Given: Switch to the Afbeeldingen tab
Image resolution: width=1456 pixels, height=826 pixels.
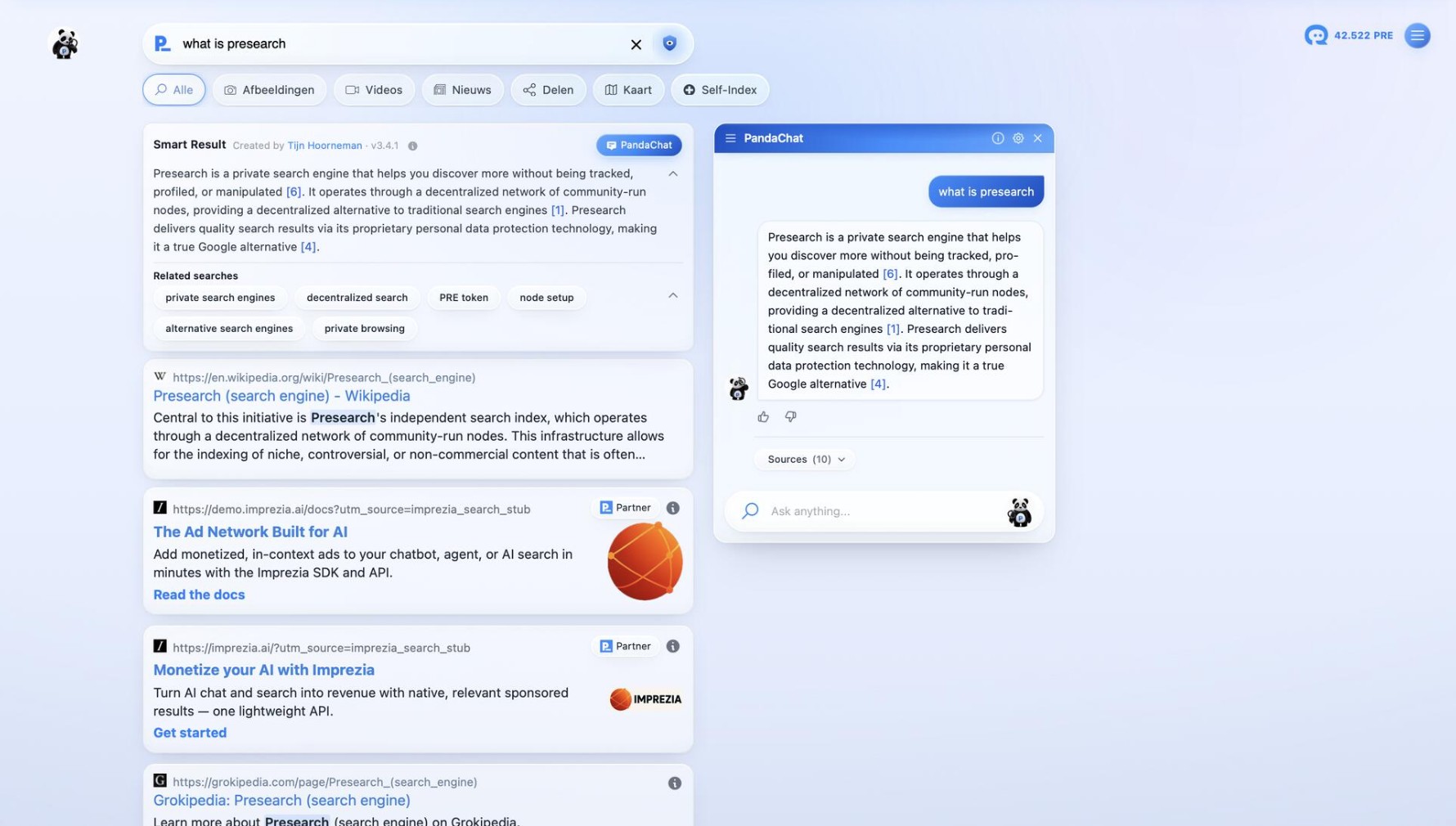Looking at the screenshot, I should click(269, 90).
